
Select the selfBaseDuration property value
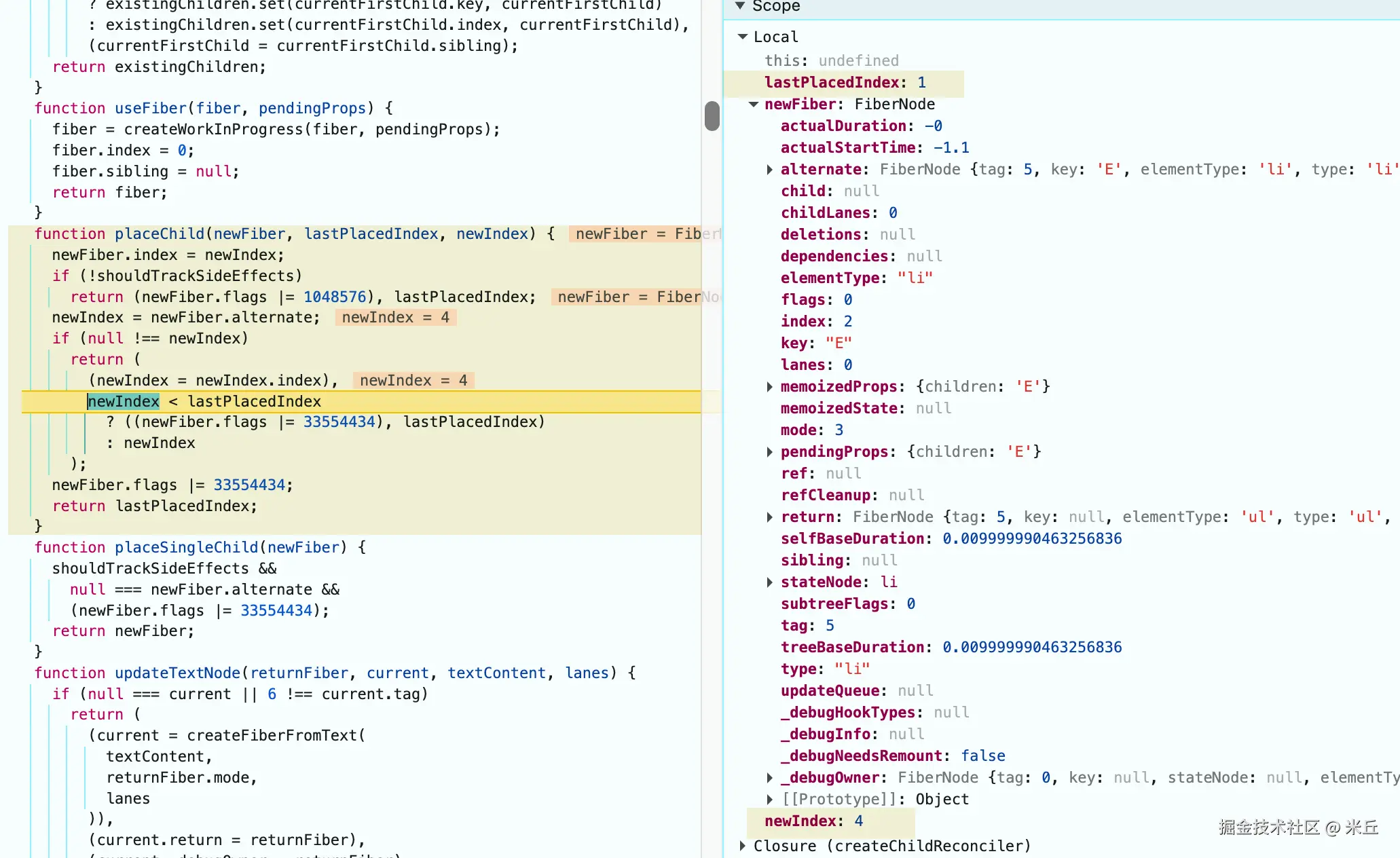1032,539
